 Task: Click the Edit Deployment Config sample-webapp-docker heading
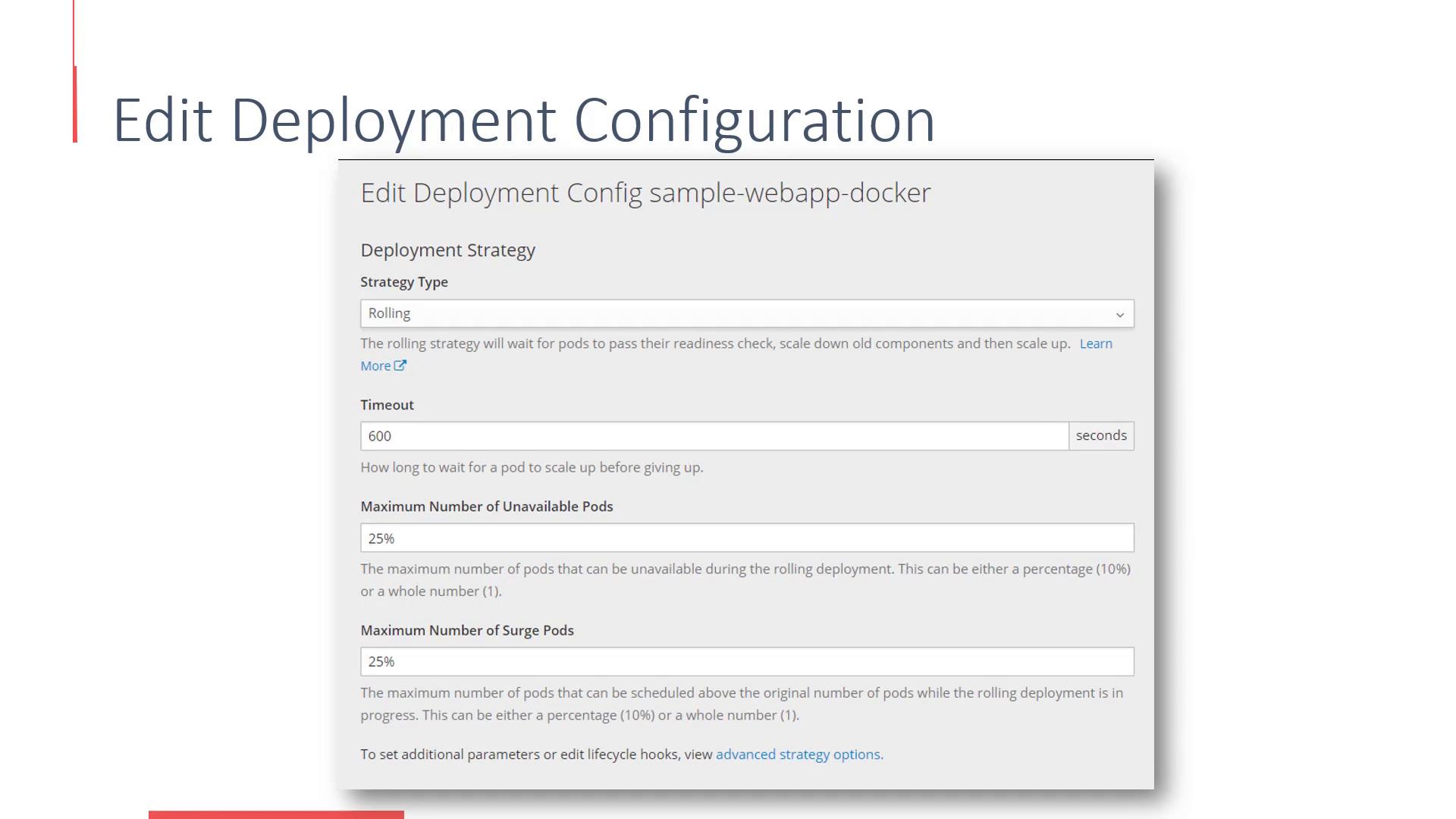click(x=645, y=193)
